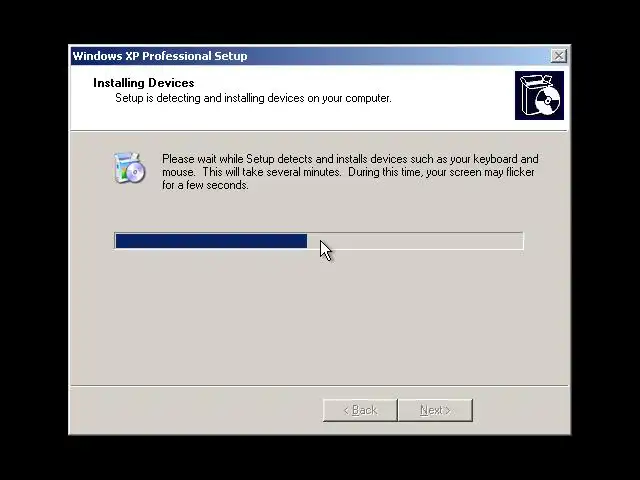This screenshot has width=640, height=480.
Task: Click the 'Please wait while Setup detects' paragraph
Action: coord(350,172)
